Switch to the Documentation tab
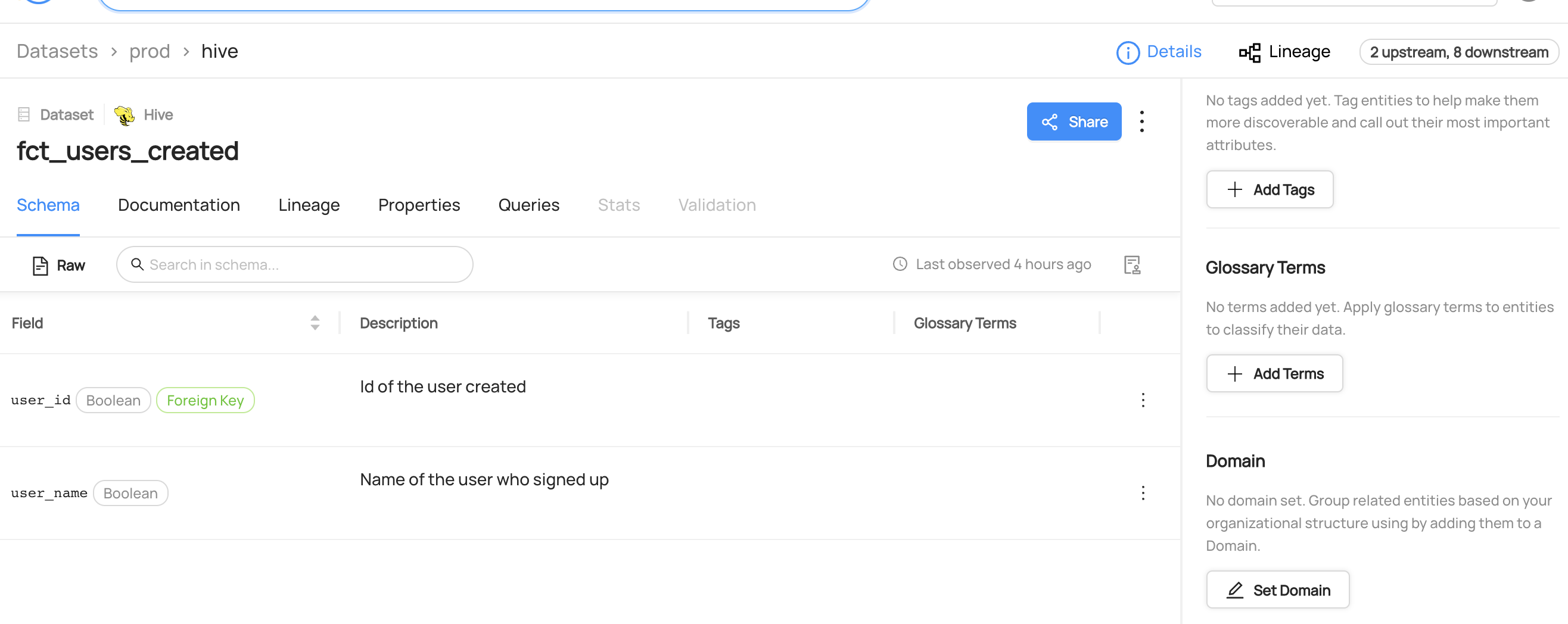 [178, 205]
